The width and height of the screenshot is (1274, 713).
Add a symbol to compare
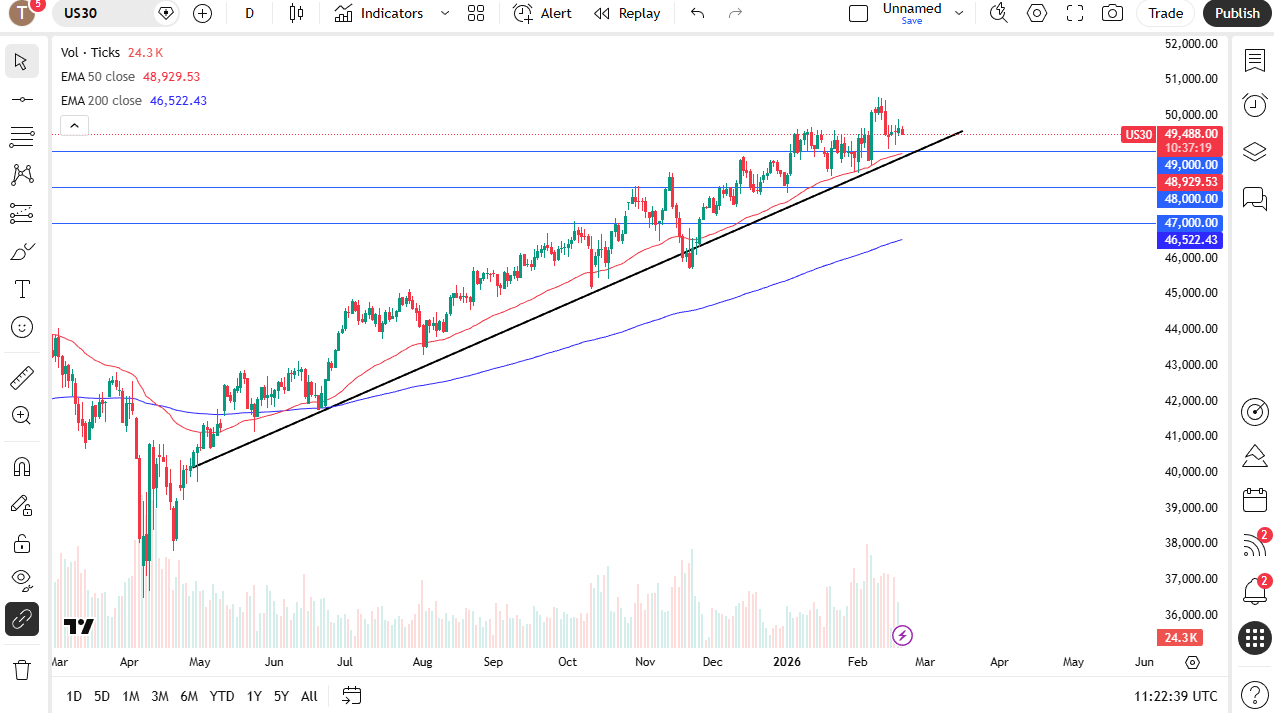point(202,13)
